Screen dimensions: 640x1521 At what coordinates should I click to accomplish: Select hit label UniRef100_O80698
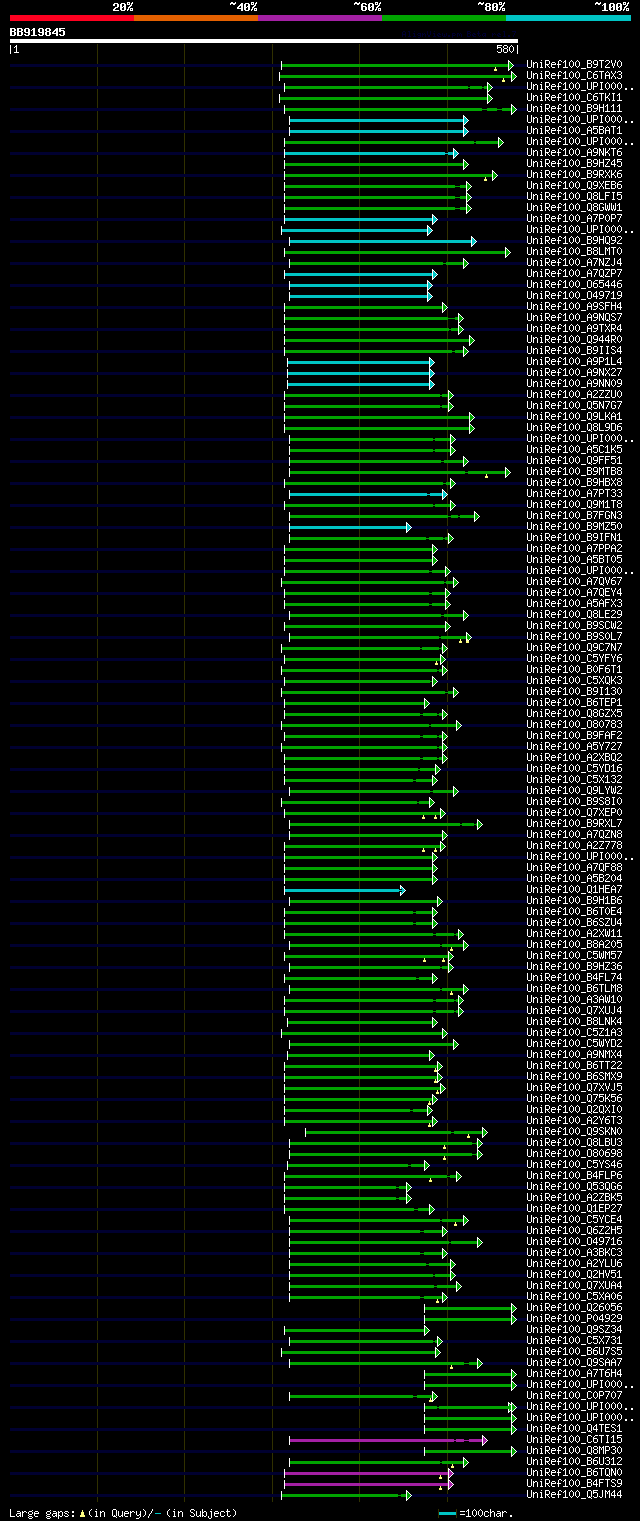tap(574, 1153)
